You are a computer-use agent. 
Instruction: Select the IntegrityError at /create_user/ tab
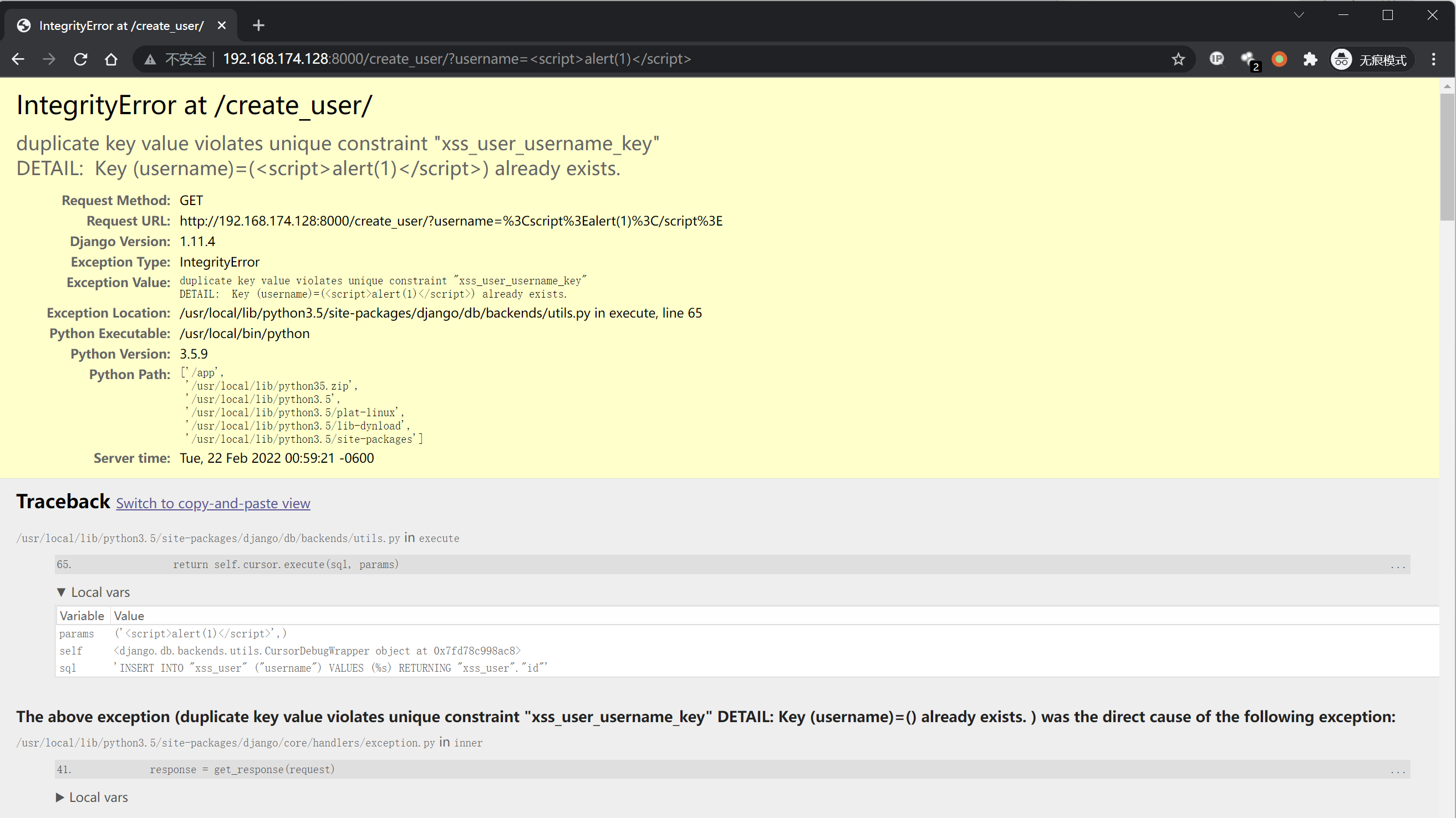pos(121,25)
